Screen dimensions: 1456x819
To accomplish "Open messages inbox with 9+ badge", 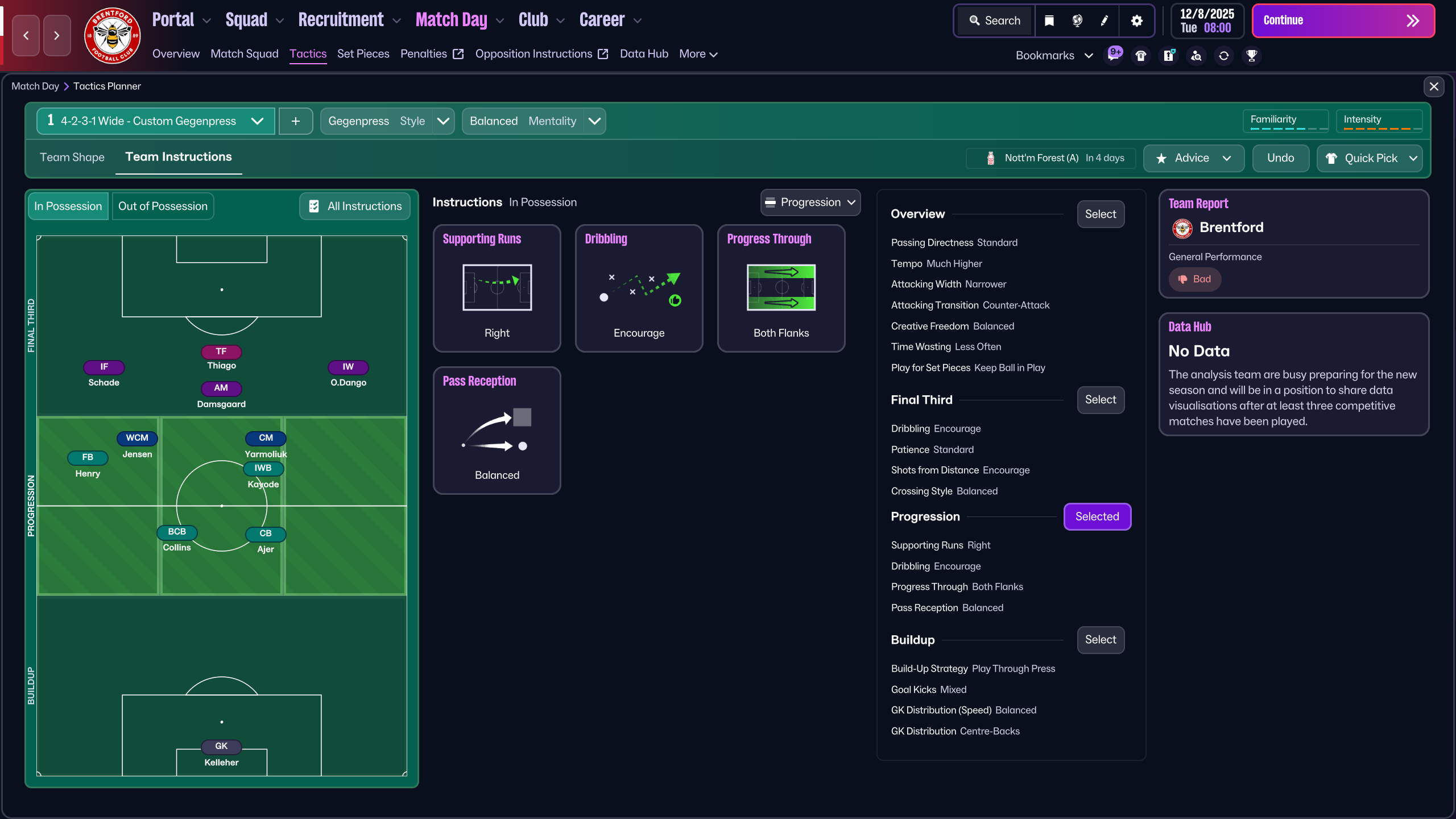I will pos(1114,55).
